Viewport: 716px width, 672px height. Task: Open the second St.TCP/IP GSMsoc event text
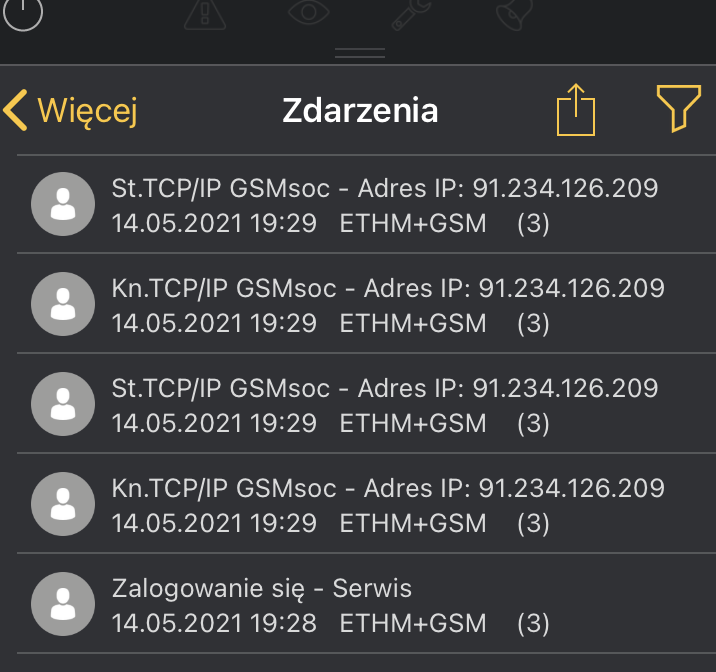pos(384,388)
